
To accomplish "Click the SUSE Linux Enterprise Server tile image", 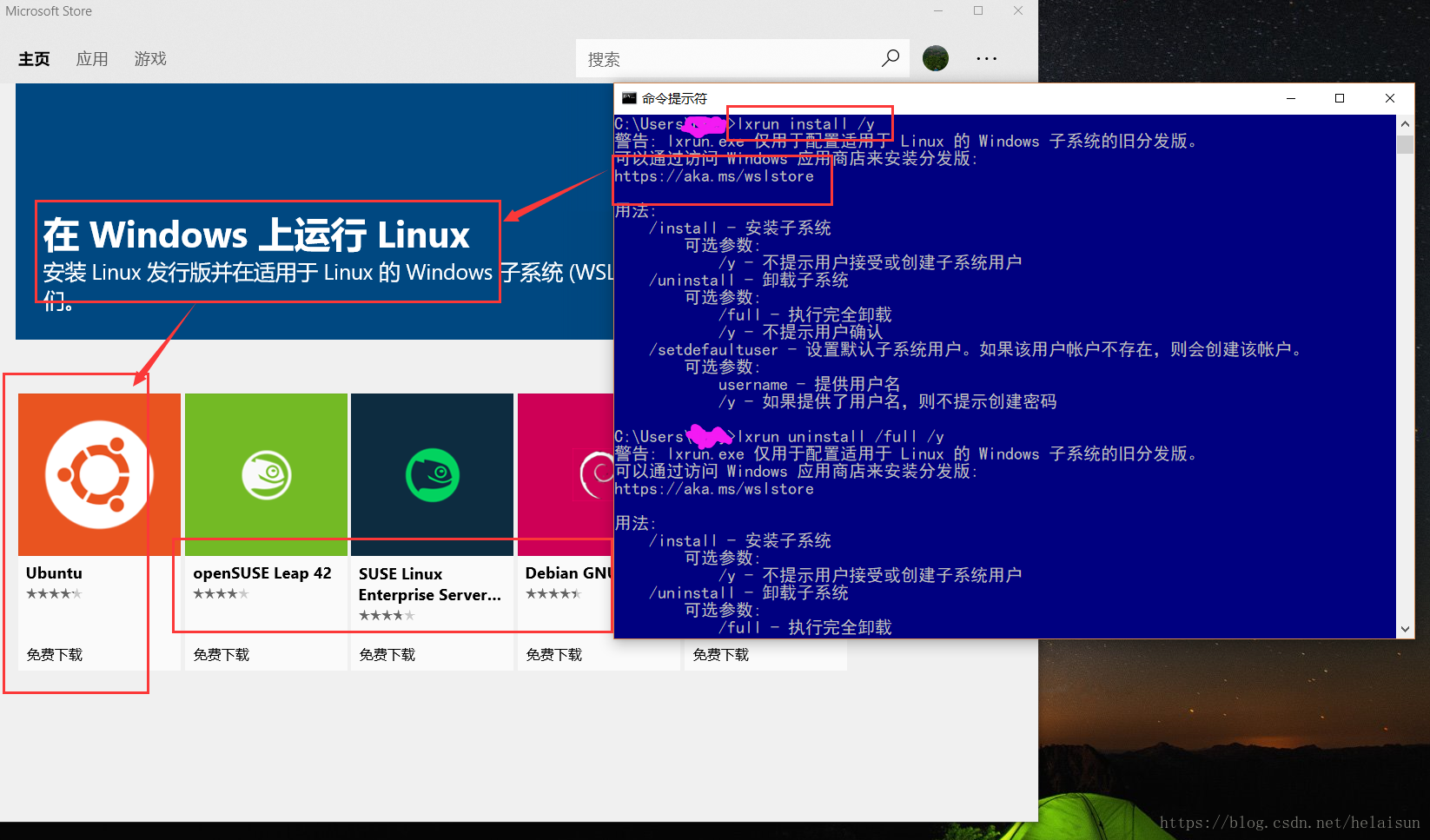I will [432, 474].
